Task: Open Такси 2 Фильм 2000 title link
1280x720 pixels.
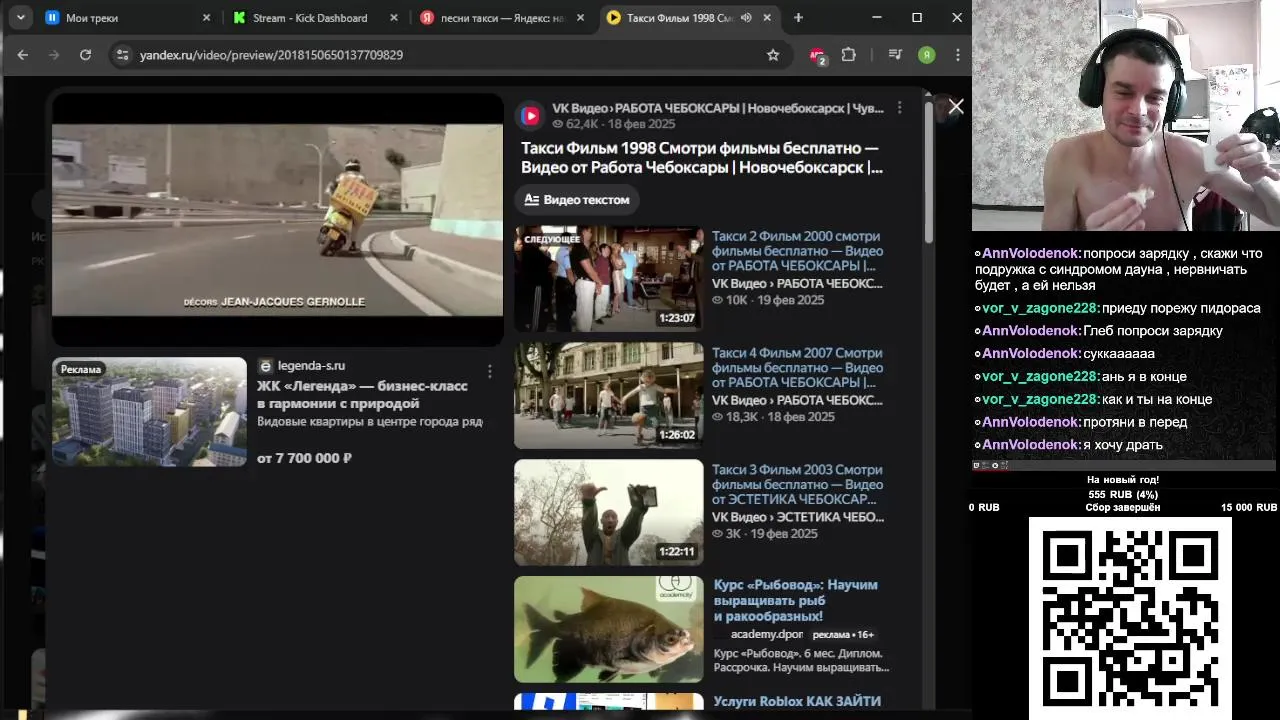Action: (797, 251)
